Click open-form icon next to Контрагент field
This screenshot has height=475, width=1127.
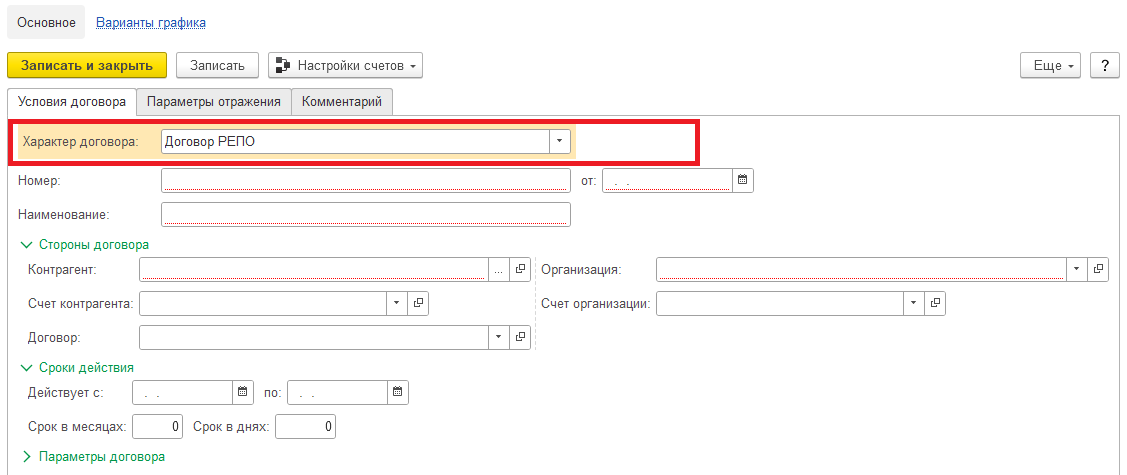pyautogui.click(x=520, y=270)
